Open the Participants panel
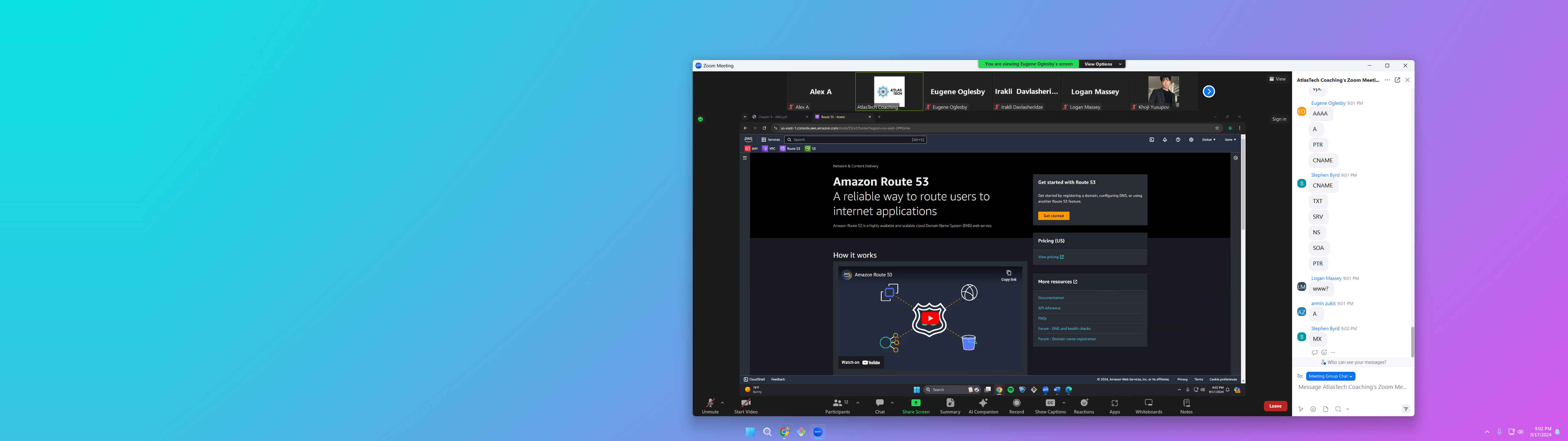The height and width of the screenshot is (441, 1568). pyautogui.click(x=838, y=403)
